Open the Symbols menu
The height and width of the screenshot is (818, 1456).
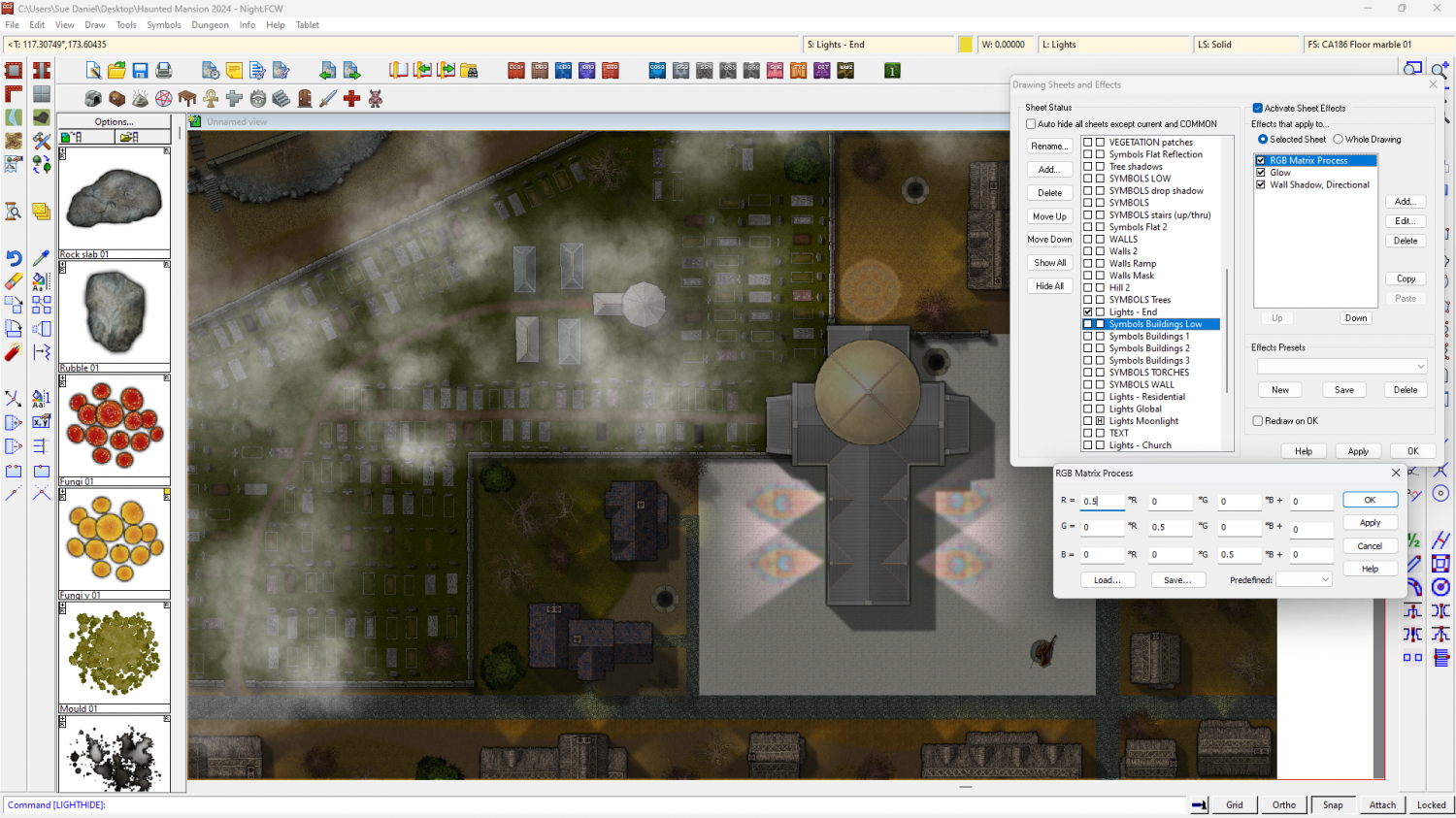click(164, 25)
